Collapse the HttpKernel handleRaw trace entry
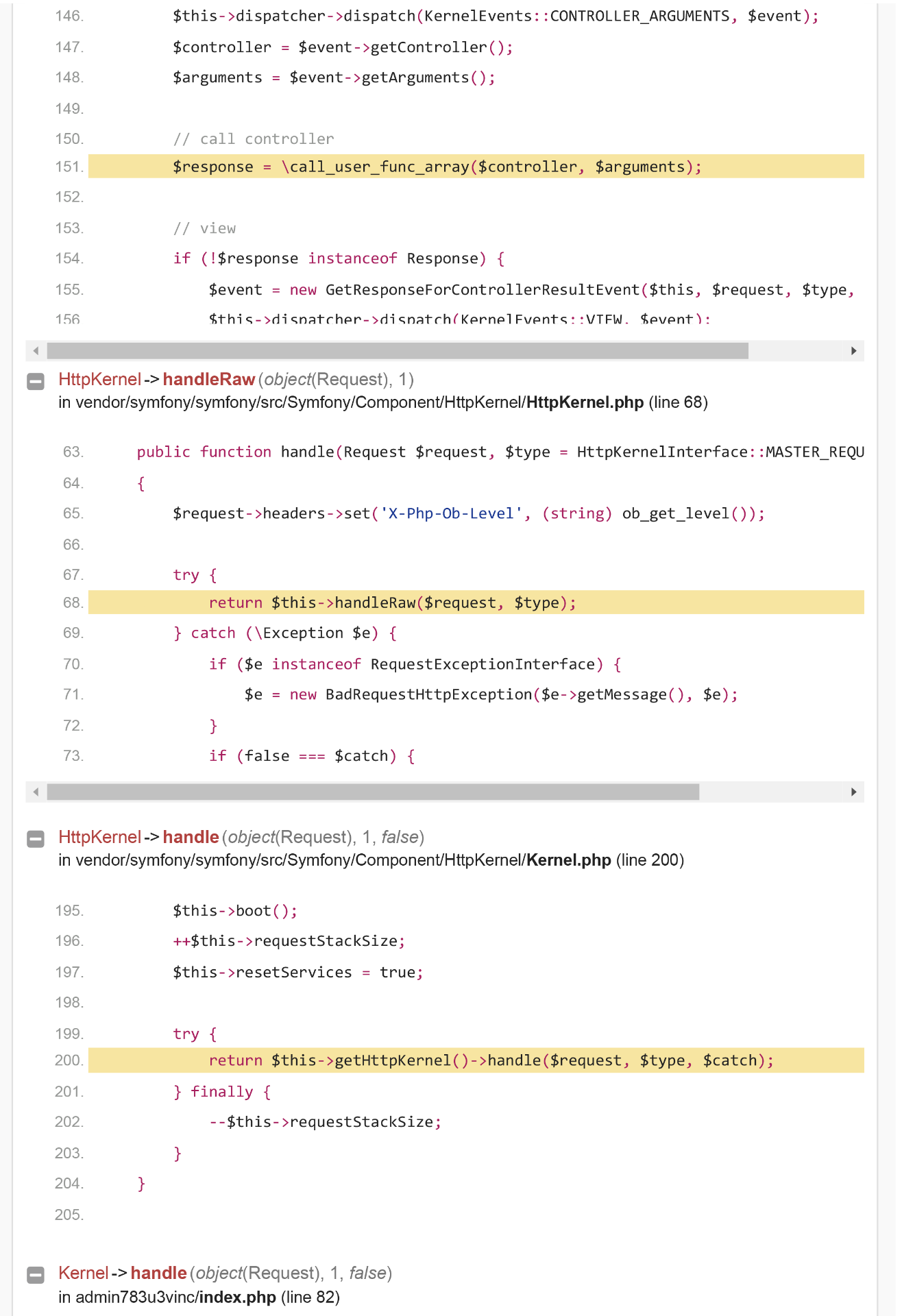 point(36,381)
